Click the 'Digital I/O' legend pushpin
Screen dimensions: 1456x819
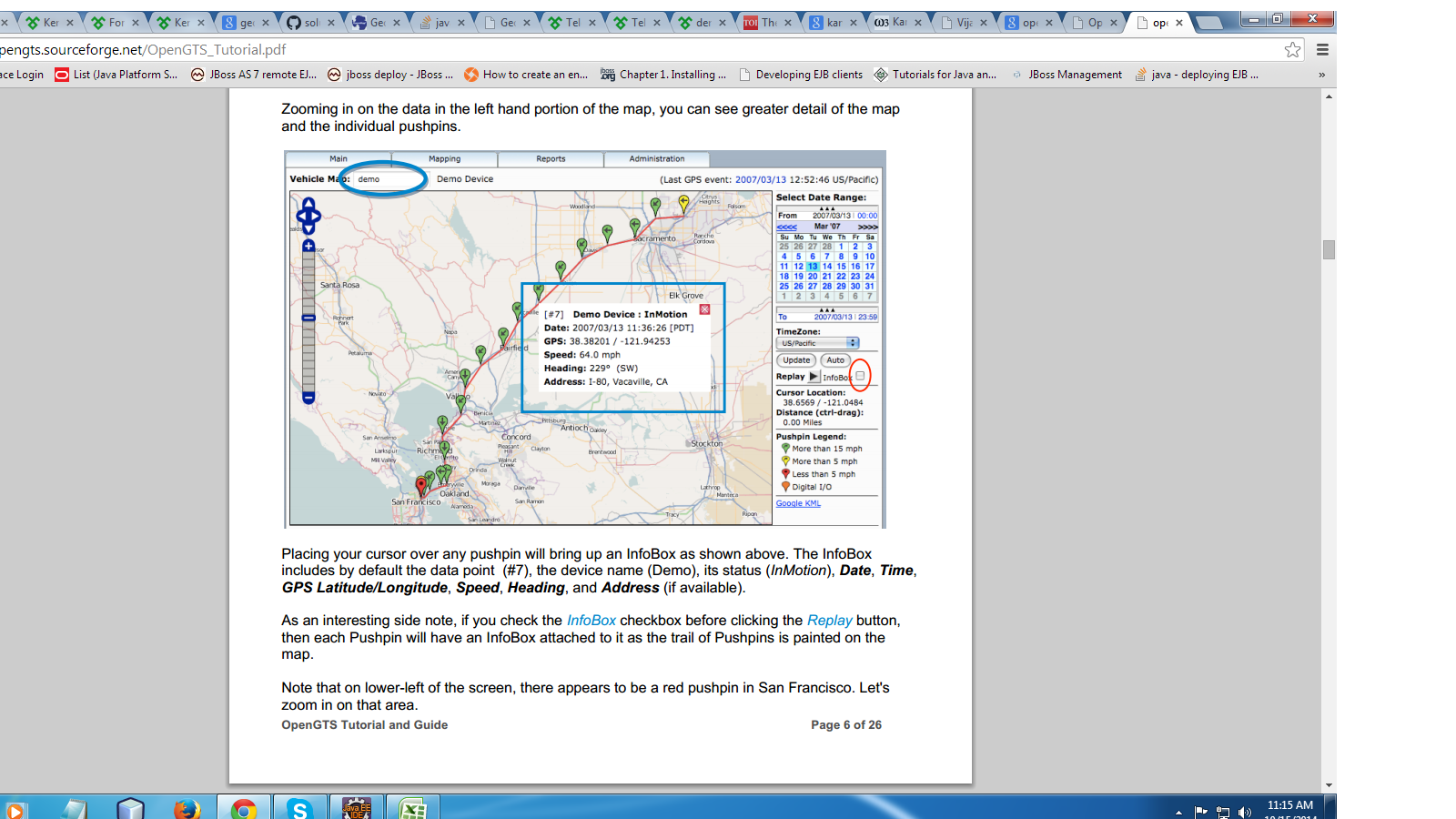785,487
